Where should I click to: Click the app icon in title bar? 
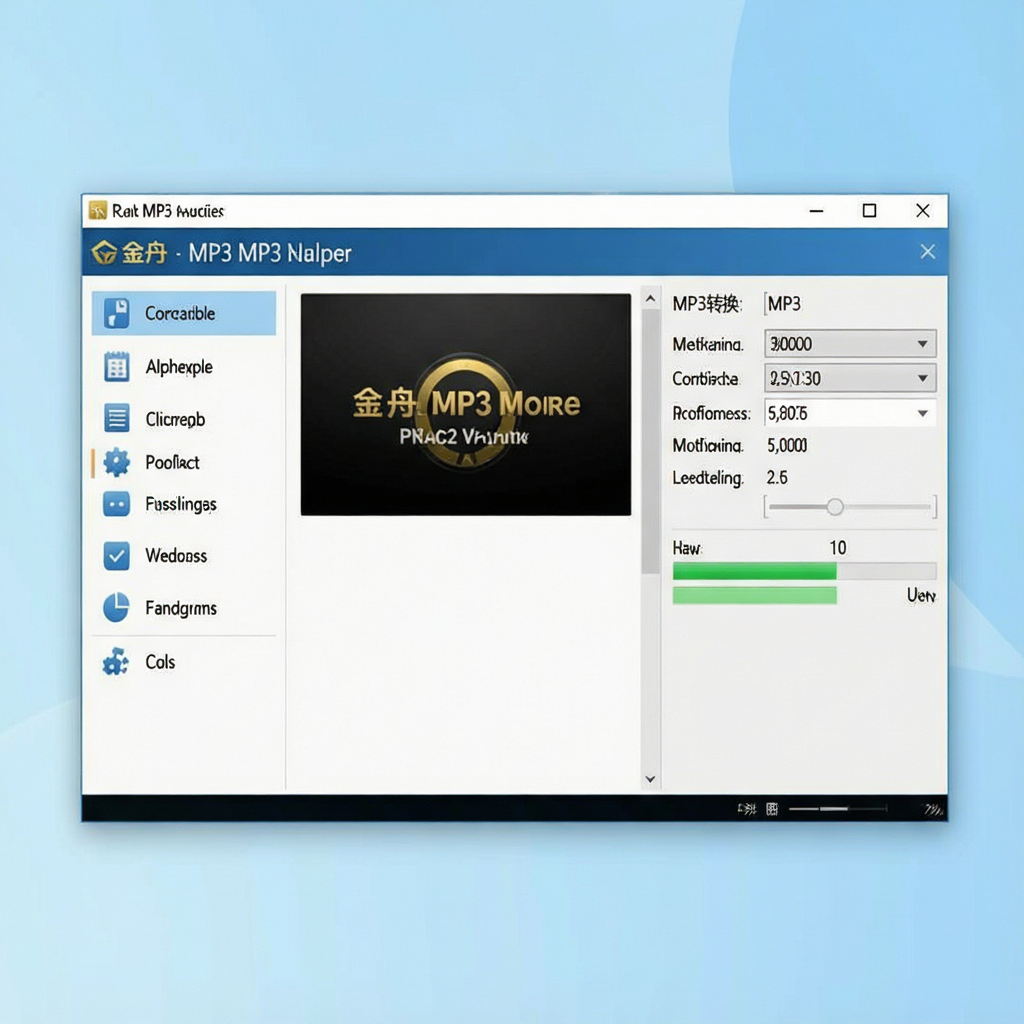(97, 210)
